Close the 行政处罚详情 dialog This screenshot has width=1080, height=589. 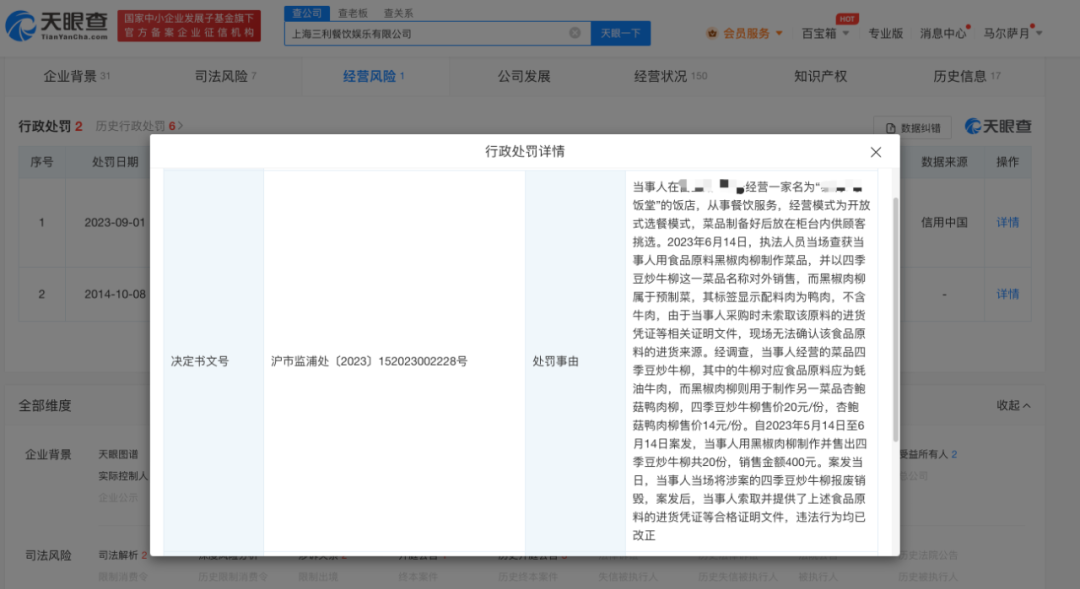point(876,152)
